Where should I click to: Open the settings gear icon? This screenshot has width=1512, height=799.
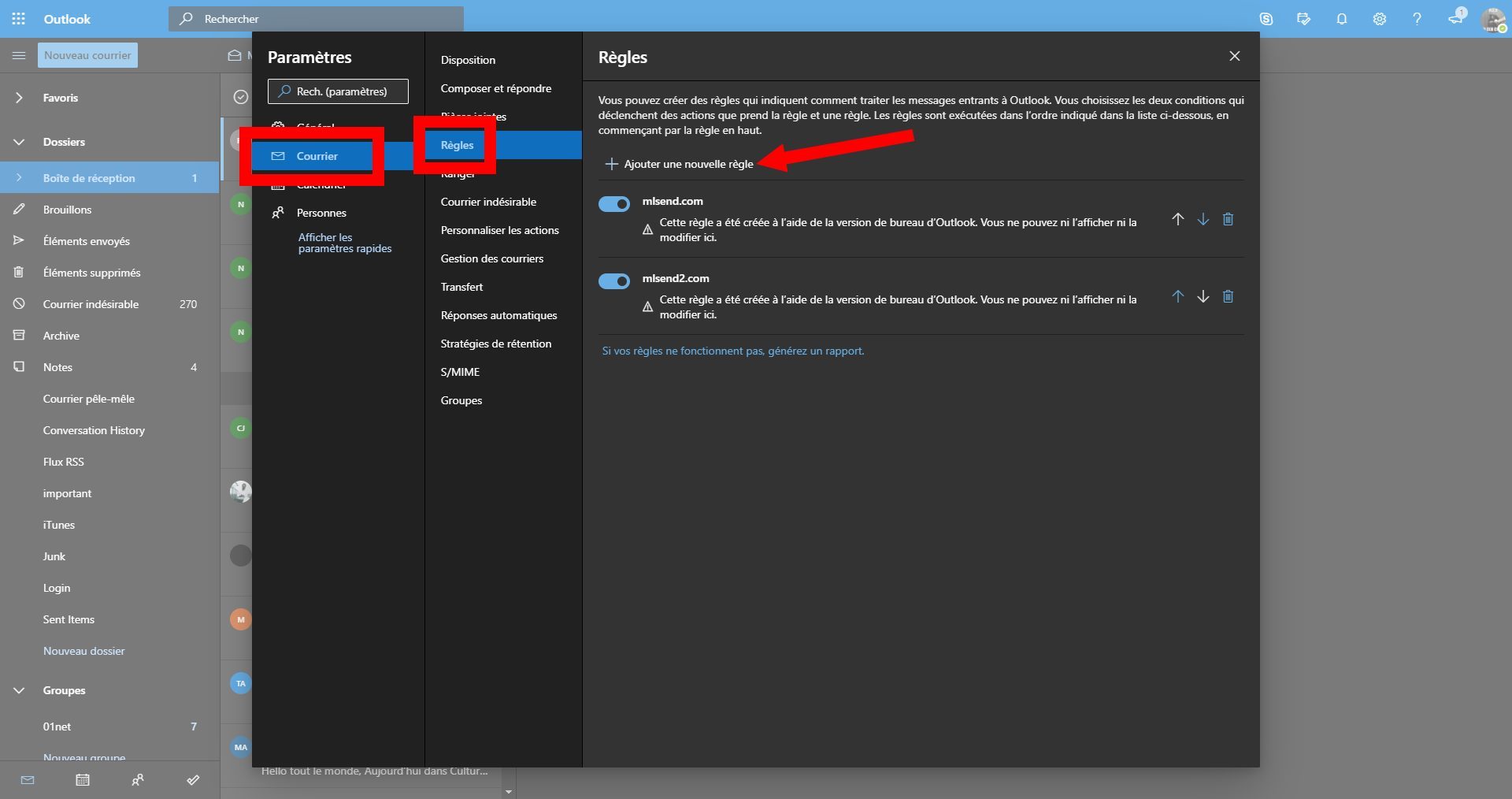point(1380,19)
